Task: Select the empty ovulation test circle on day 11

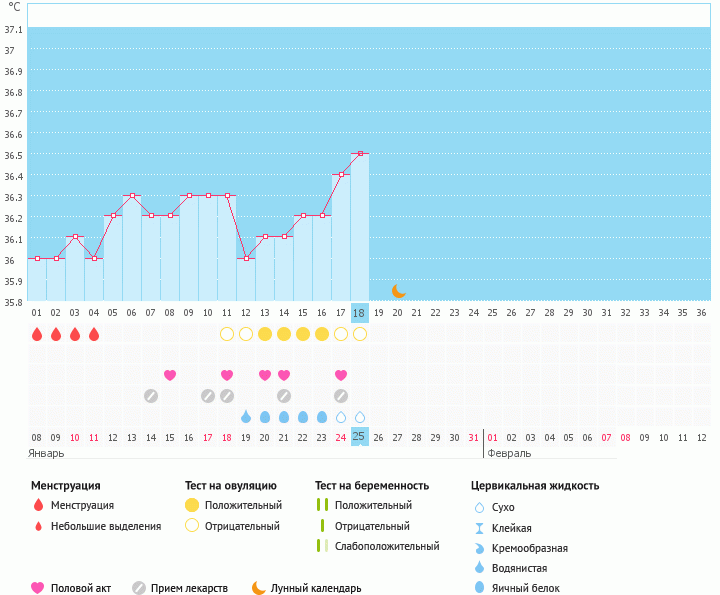Action: (x=227, y=334)
